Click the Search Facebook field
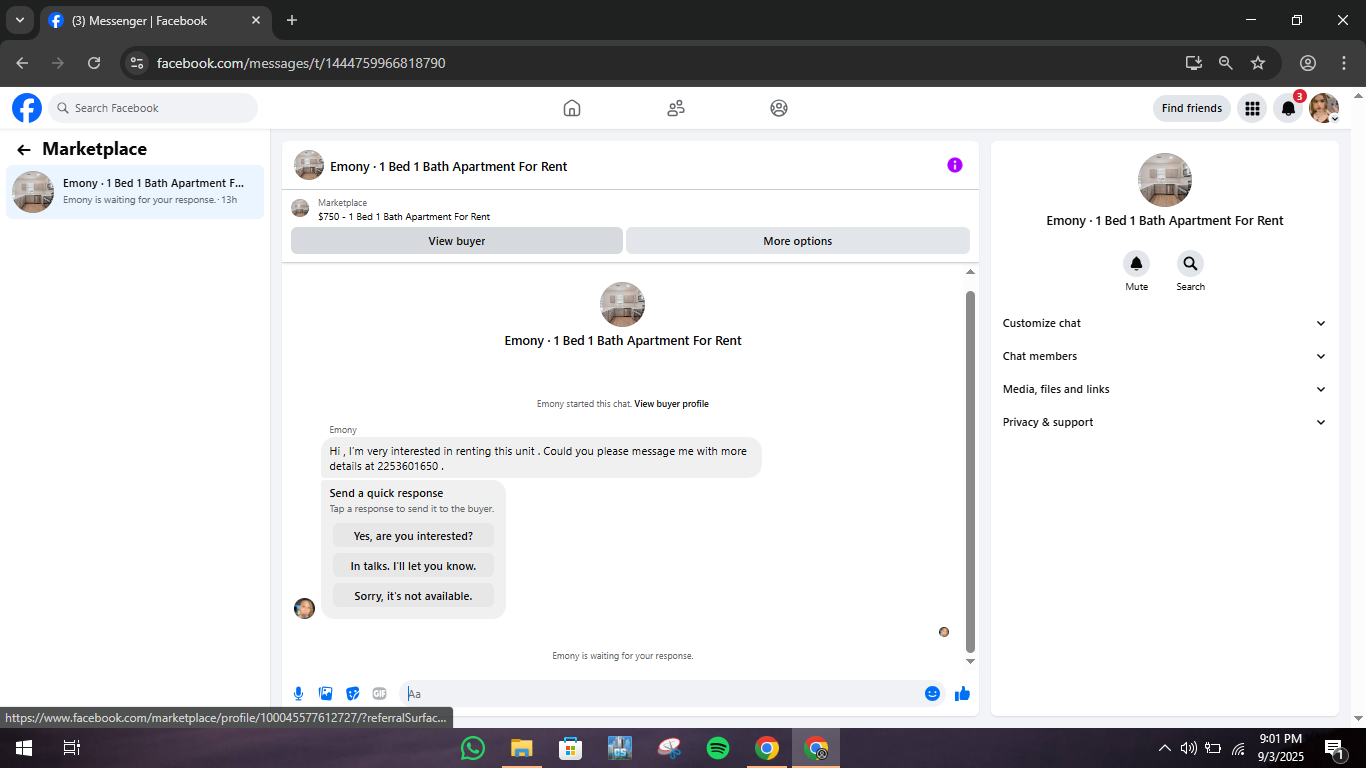The width and height of the screenshot is (1366, 768). (153, 108)
